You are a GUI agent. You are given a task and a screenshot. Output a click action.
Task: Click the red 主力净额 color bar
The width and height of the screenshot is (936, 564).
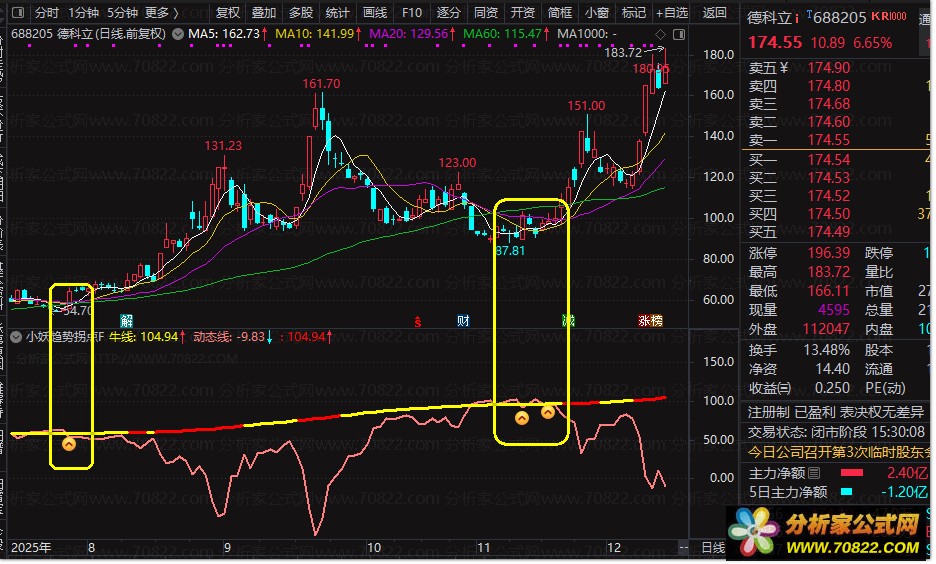coord(852,473)
